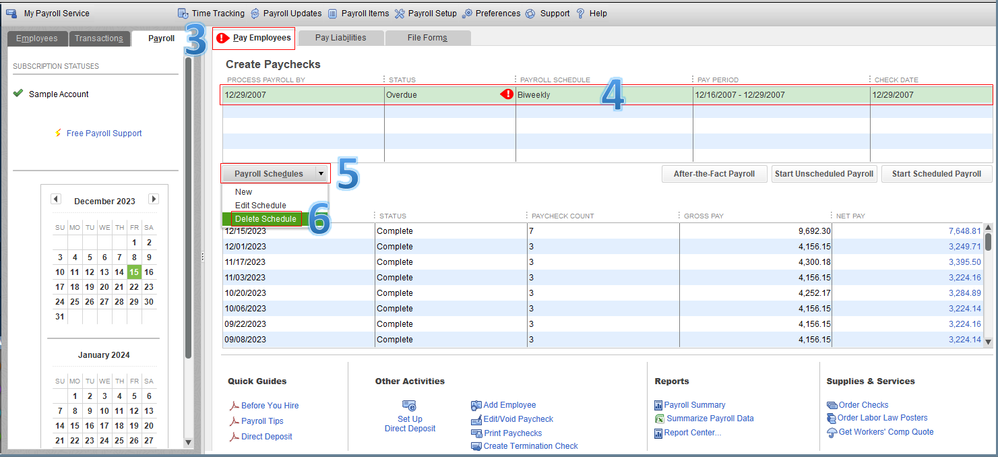Image resolution: width=998 pixels, height=457 pixels.
Task: Open net pay 3,249.71 link
Action: point(965,246)
